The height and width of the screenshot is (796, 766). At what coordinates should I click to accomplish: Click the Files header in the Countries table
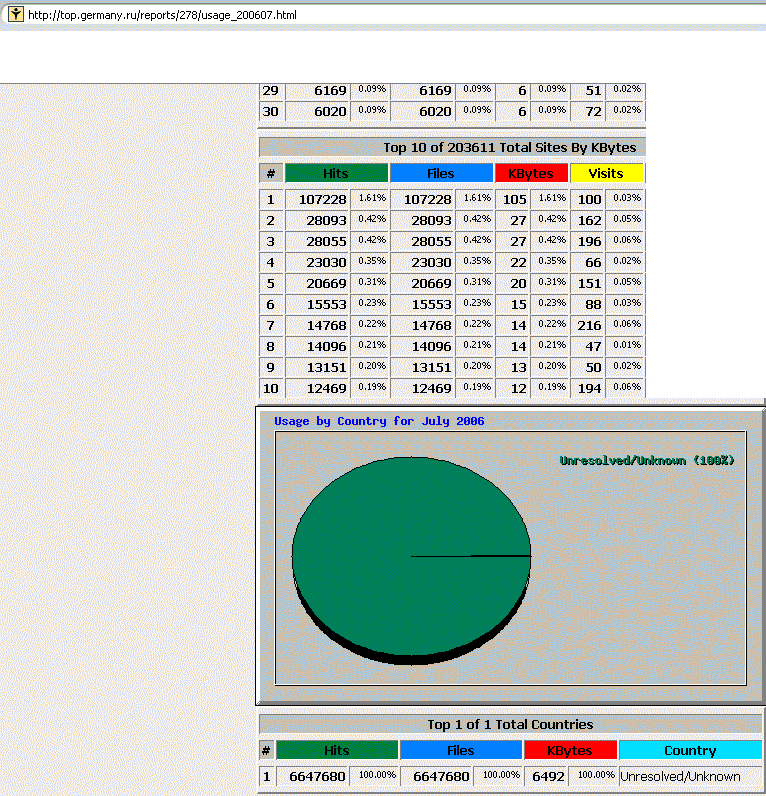click(460, 750)
